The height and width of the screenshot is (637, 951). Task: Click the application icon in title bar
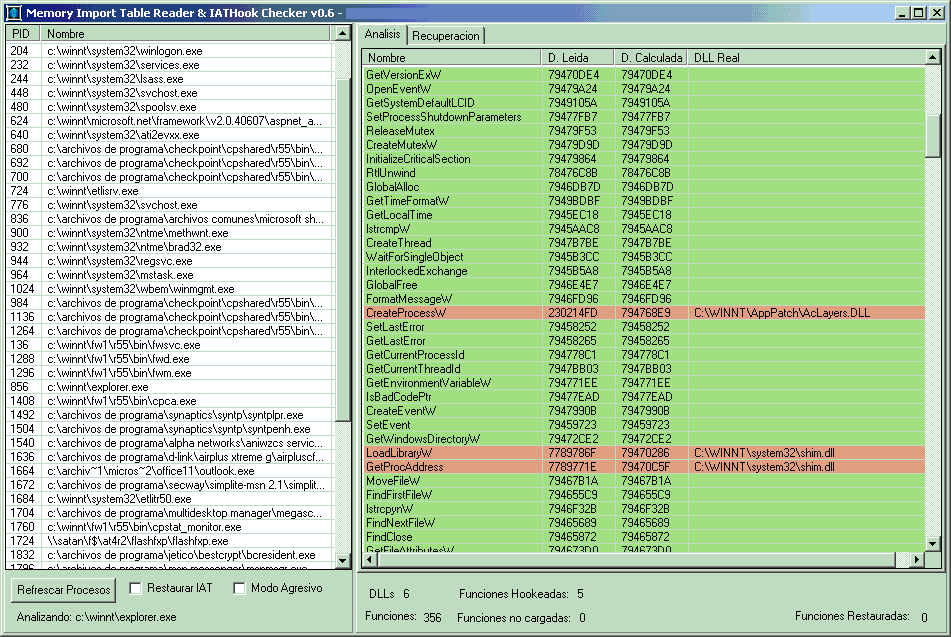coord(13,12)
